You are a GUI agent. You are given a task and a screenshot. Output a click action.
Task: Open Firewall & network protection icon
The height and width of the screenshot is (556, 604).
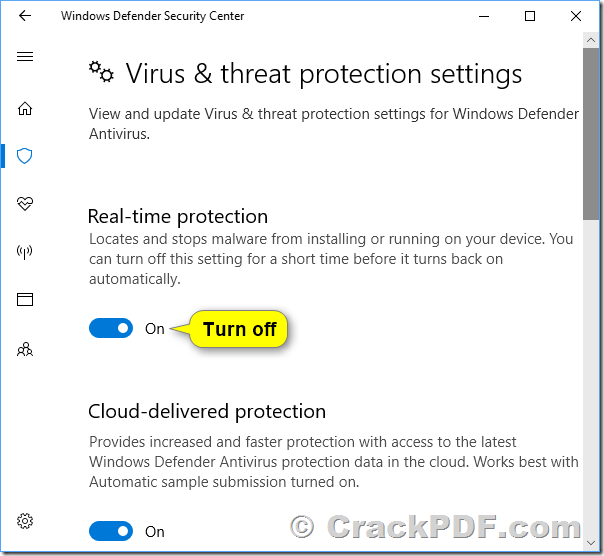click(x=25, y=252)
